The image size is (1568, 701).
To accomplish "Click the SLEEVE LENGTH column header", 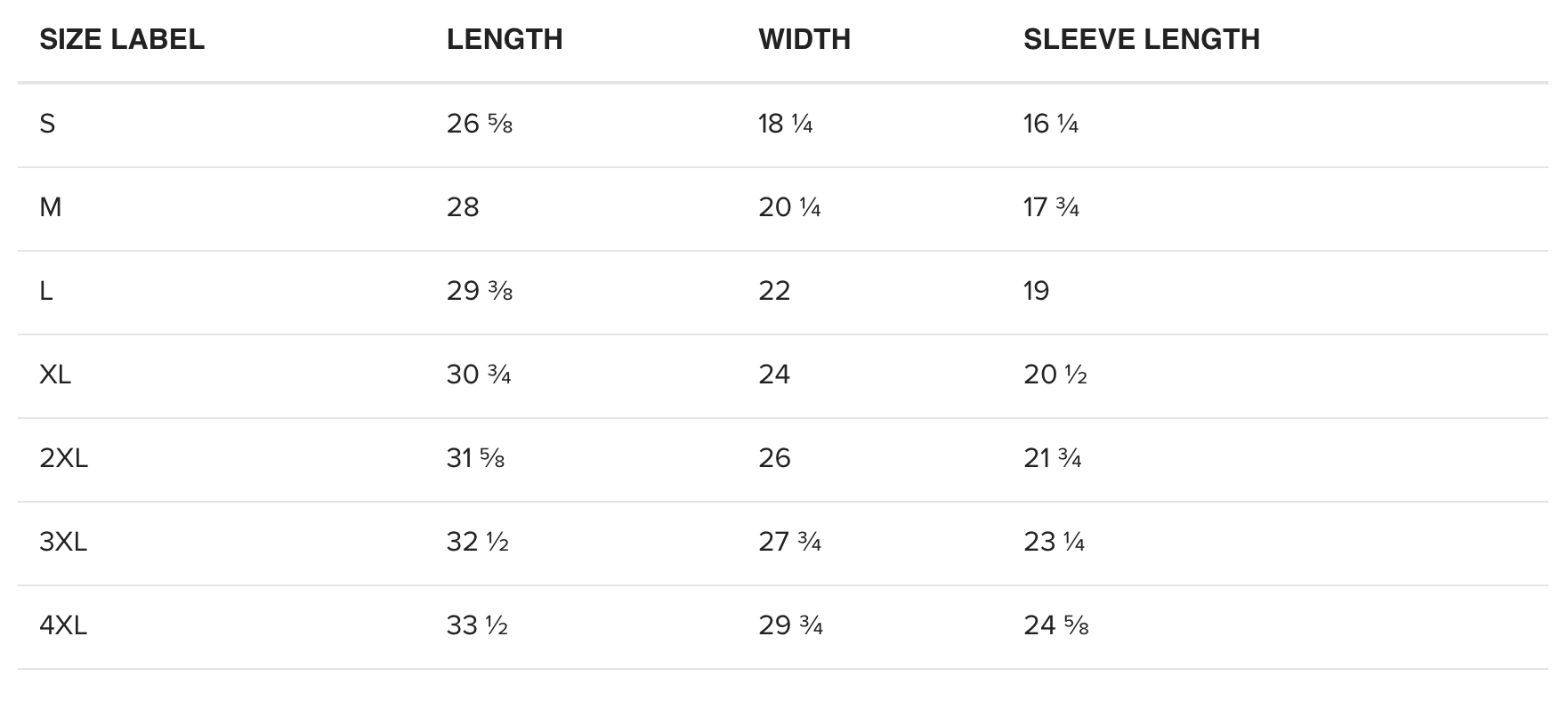I will 1142,39.
